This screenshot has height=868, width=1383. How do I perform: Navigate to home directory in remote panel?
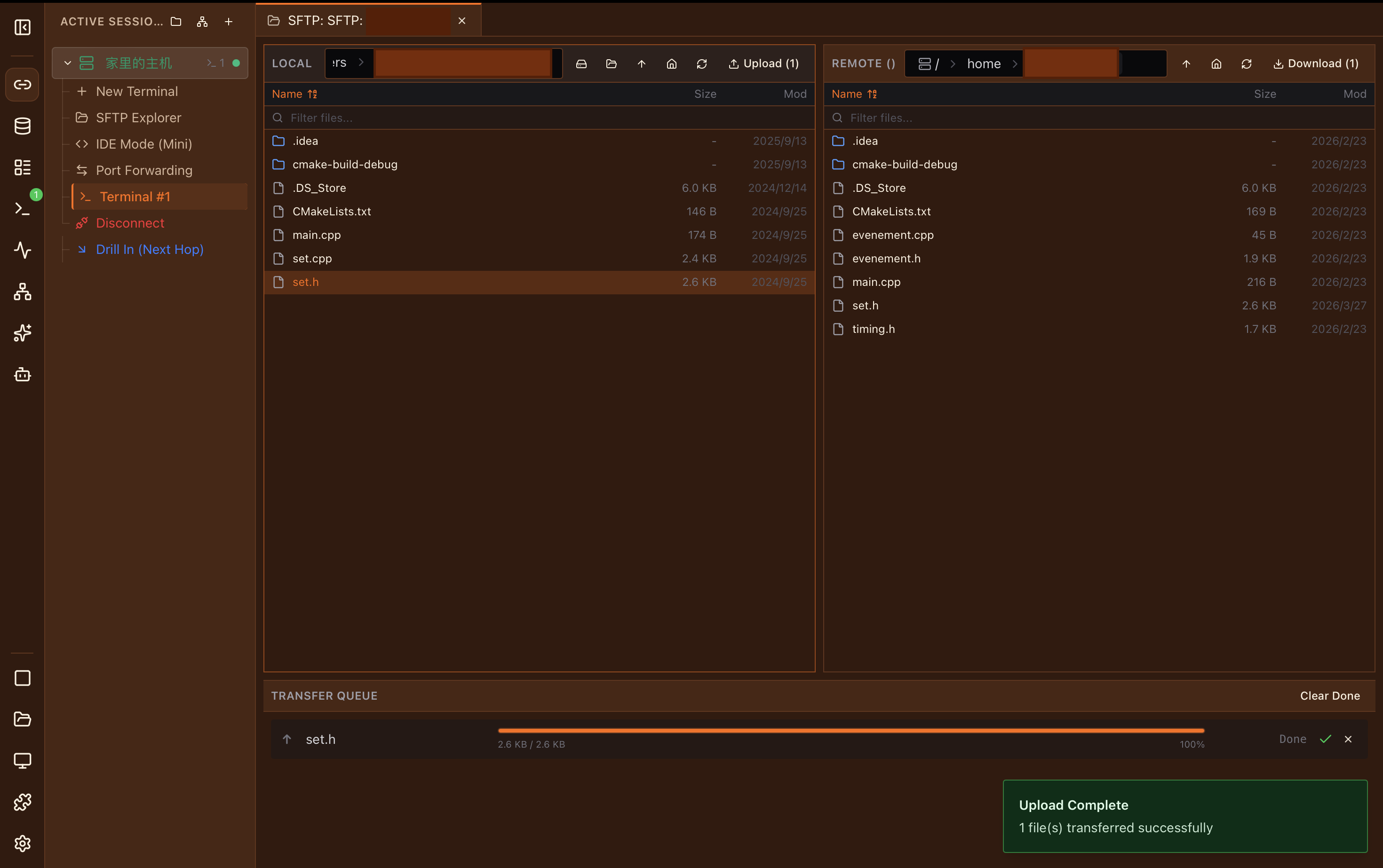1216,64
